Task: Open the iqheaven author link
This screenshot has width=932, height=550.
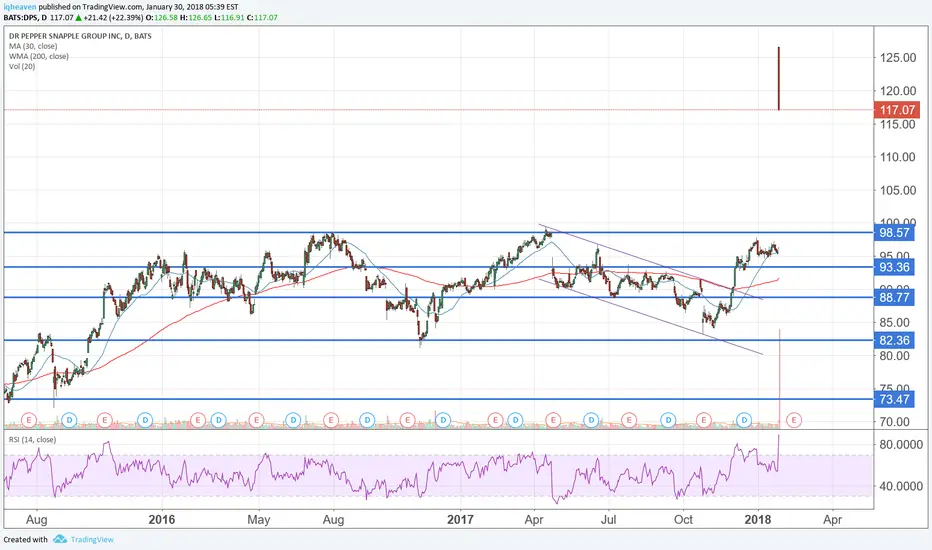Action: (x=20, y=7)
